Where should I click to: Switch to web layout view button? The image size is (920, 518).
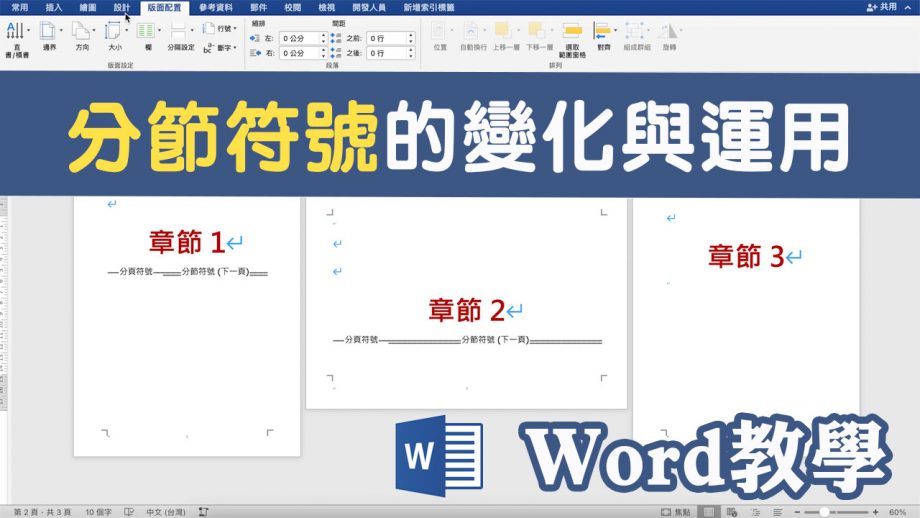732,512
